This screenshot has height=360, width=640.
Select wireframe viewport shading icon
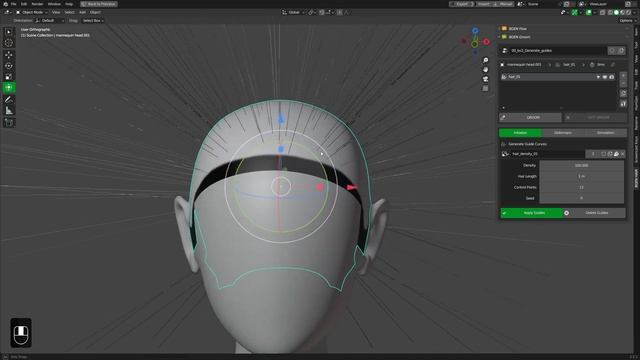(610, 13)
